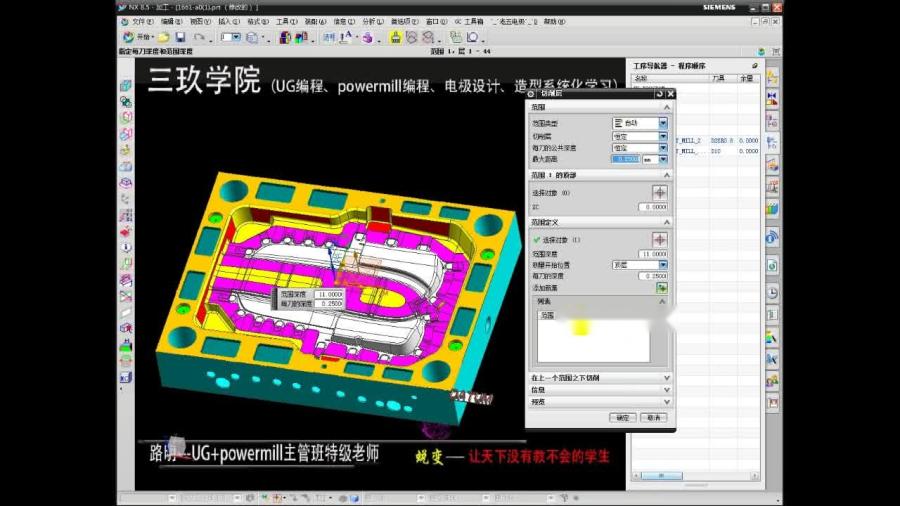This screenshot has height=506, width=900.
Task: Click the 确定 button
Action: 624,417
